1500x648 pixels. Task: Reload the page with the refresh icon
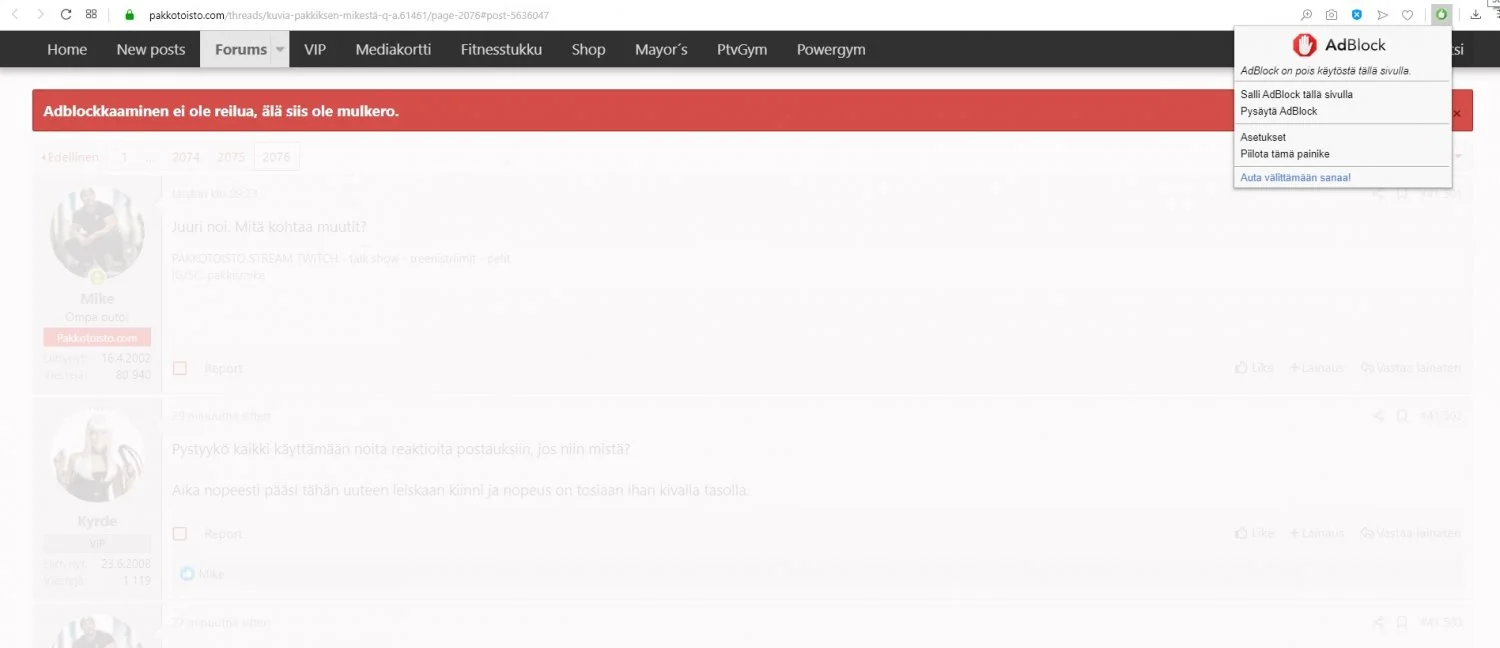66,15
